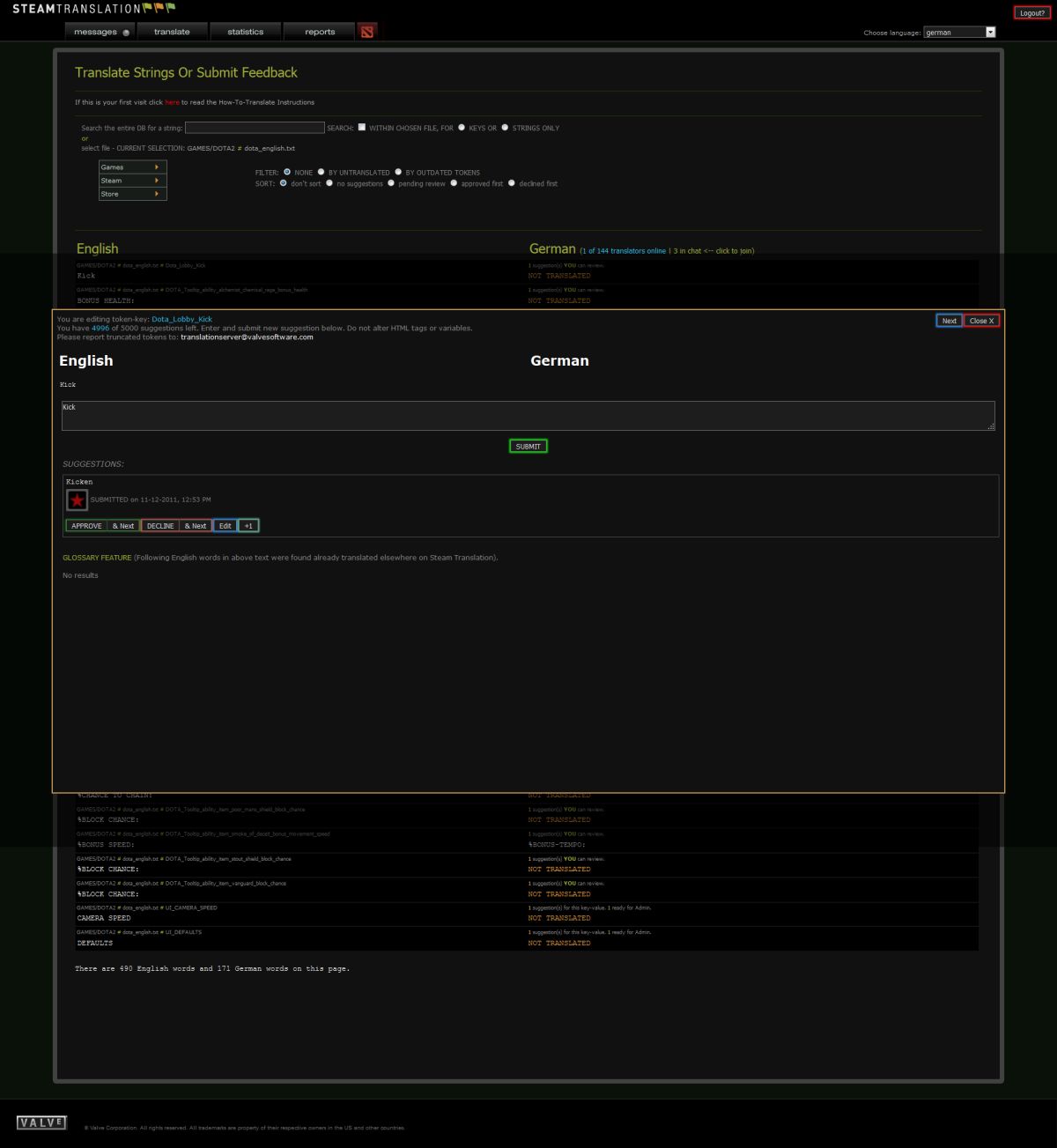Click the '%BONUS-TEMPO:' German translation
This screenshot has width=1057, height=1148.
tap(557, 844)
